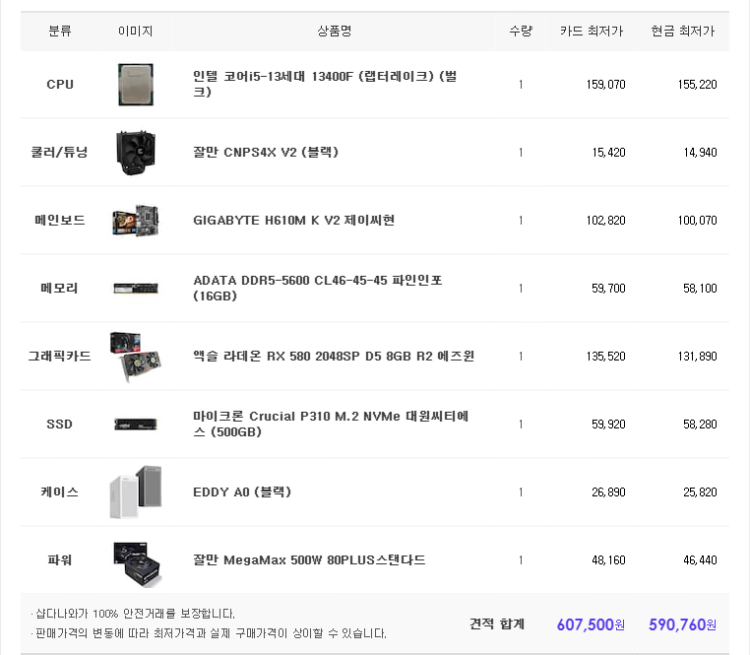Open the EDDY A0 case thumbnail
This screenshot has width=750, height=655.
tap(136, 492)
